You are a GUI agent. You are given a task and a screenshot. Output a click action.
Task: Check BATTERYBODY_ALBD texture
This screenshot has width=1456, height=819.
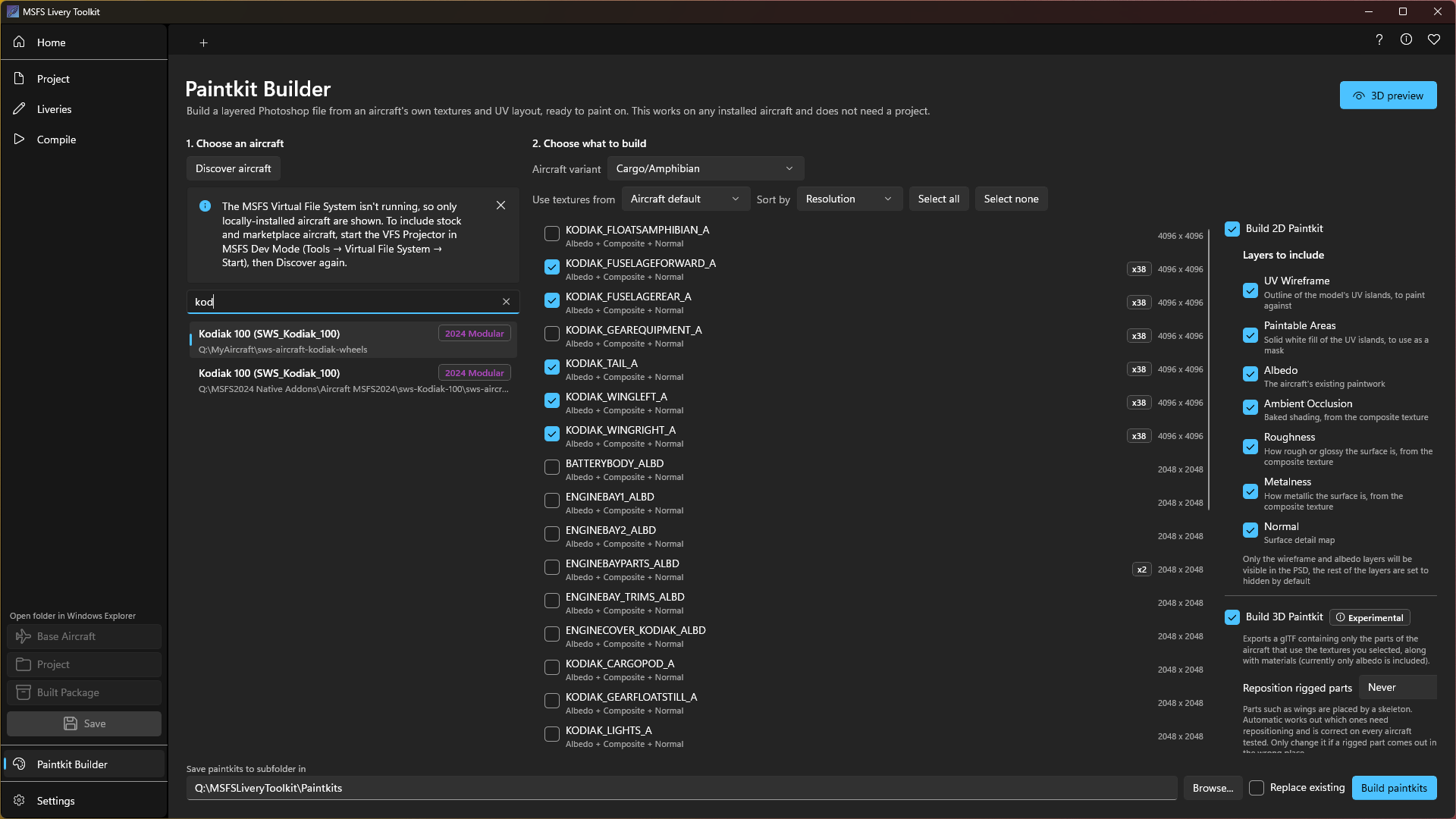click(552, 467)
